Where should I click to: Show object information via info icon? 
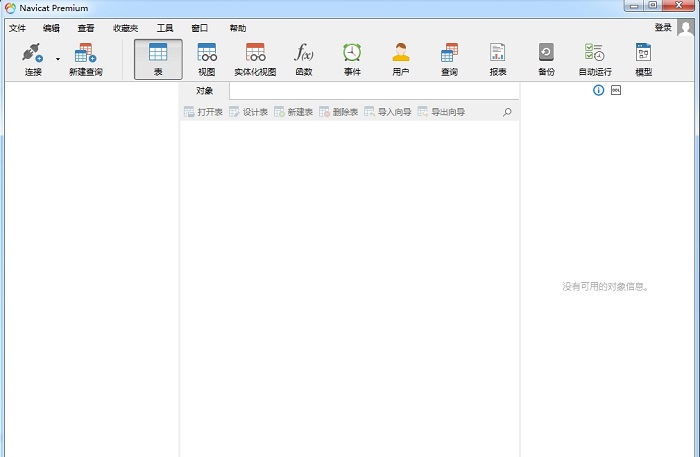click(599, 90)
